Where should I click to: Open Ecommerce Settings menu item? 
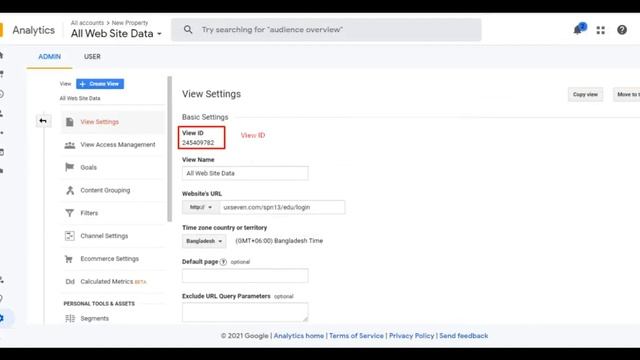(x=109, y=259)
